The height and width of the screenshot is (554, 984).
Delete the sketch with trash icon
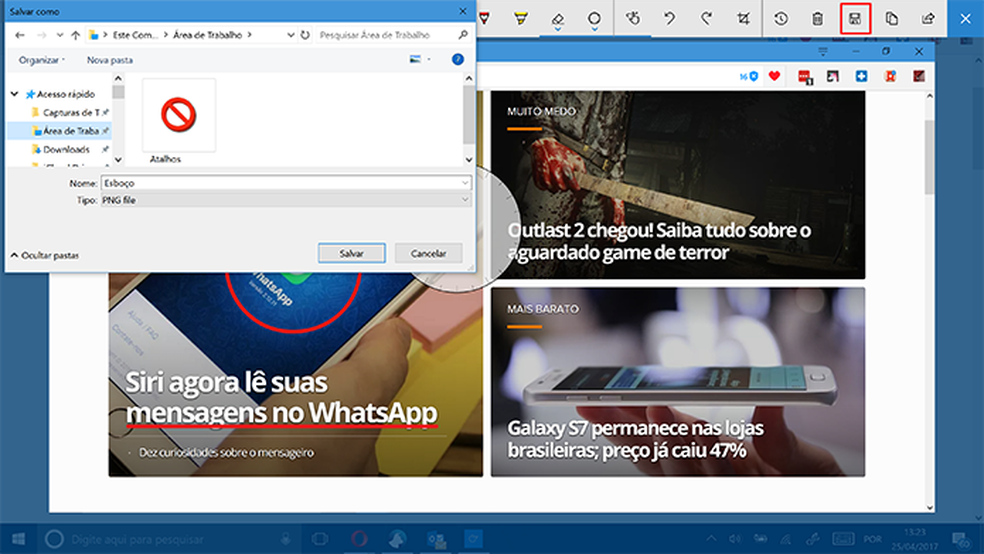pos(818,19)
